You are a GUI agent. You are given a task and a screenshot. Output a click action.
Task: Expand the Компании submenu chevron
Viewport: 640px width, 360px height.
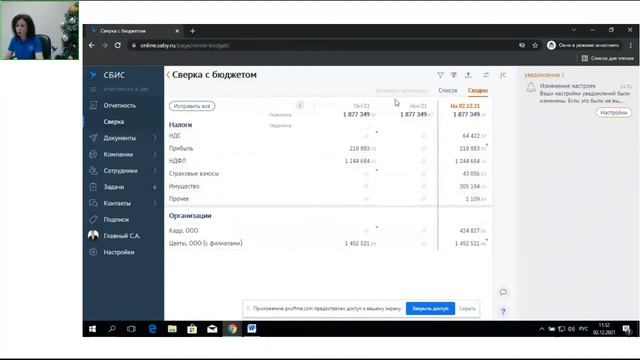[155, 154]
